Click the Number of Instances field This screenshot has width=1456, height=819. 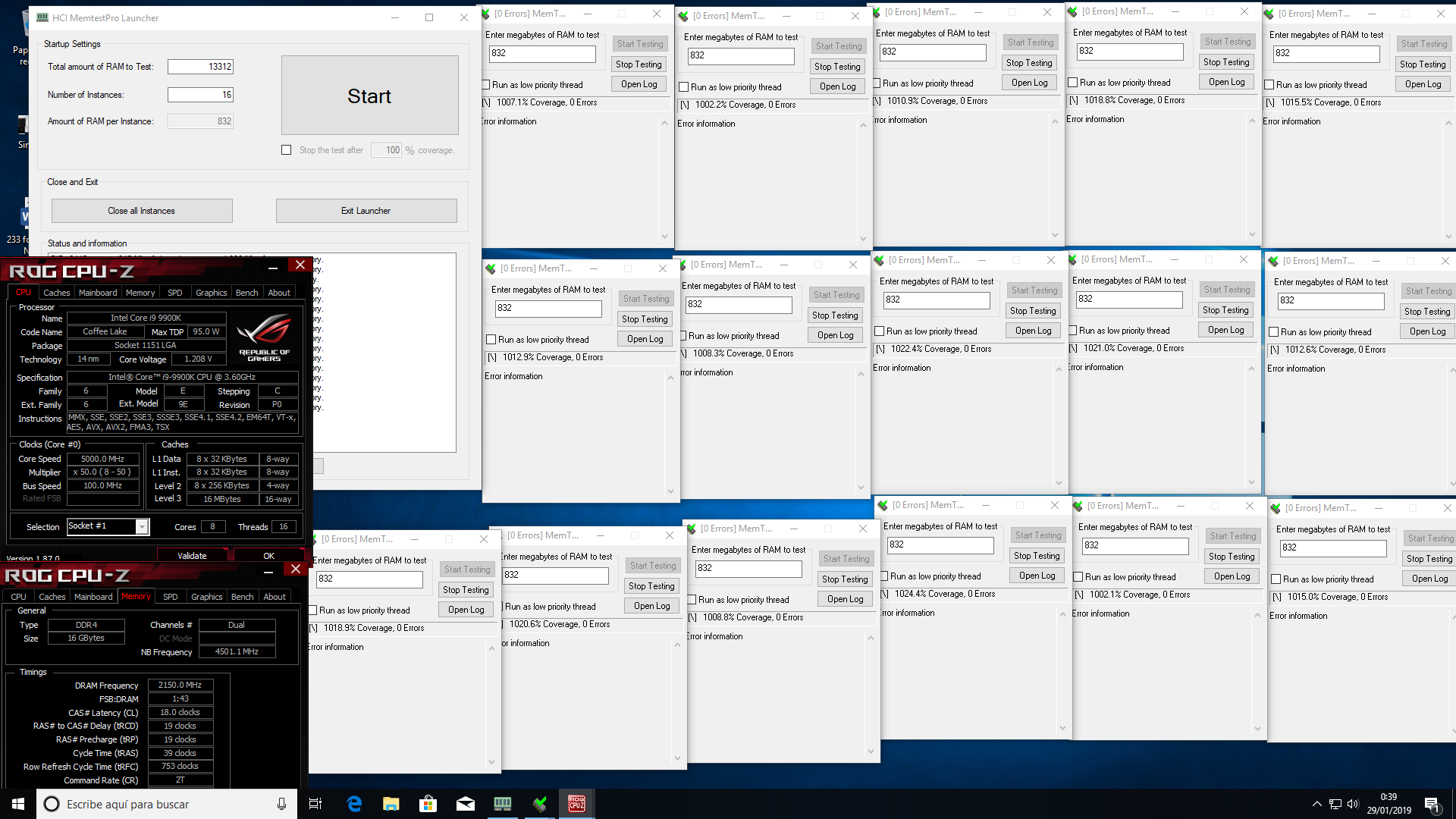(201, 95)
